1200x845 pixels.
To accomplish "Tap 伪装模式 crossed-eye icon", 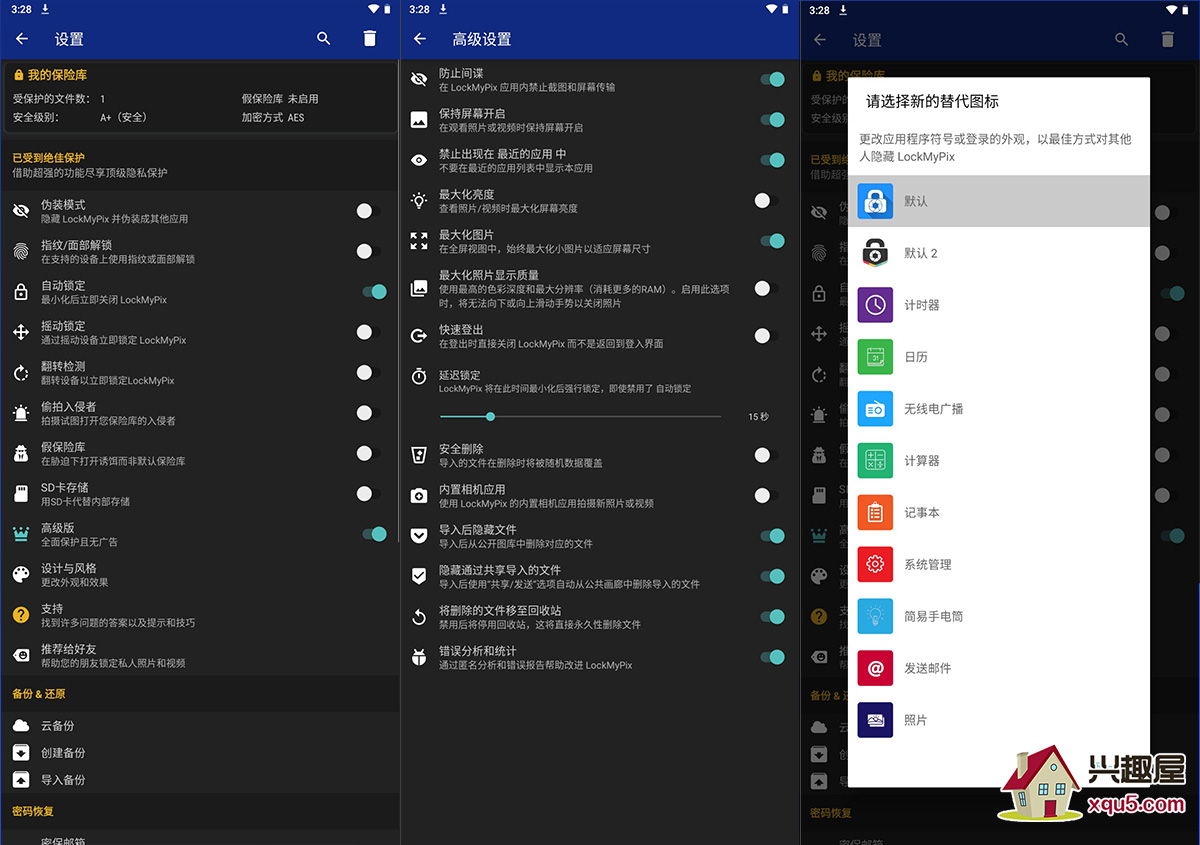I will point(21,211).
